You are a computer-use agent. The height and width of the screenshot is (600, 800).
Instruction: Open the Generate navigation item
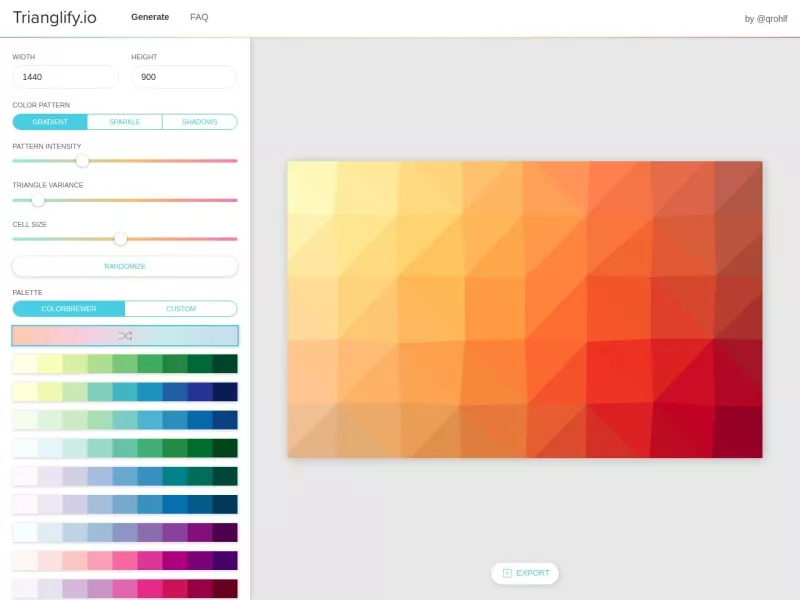pos(150,17)
